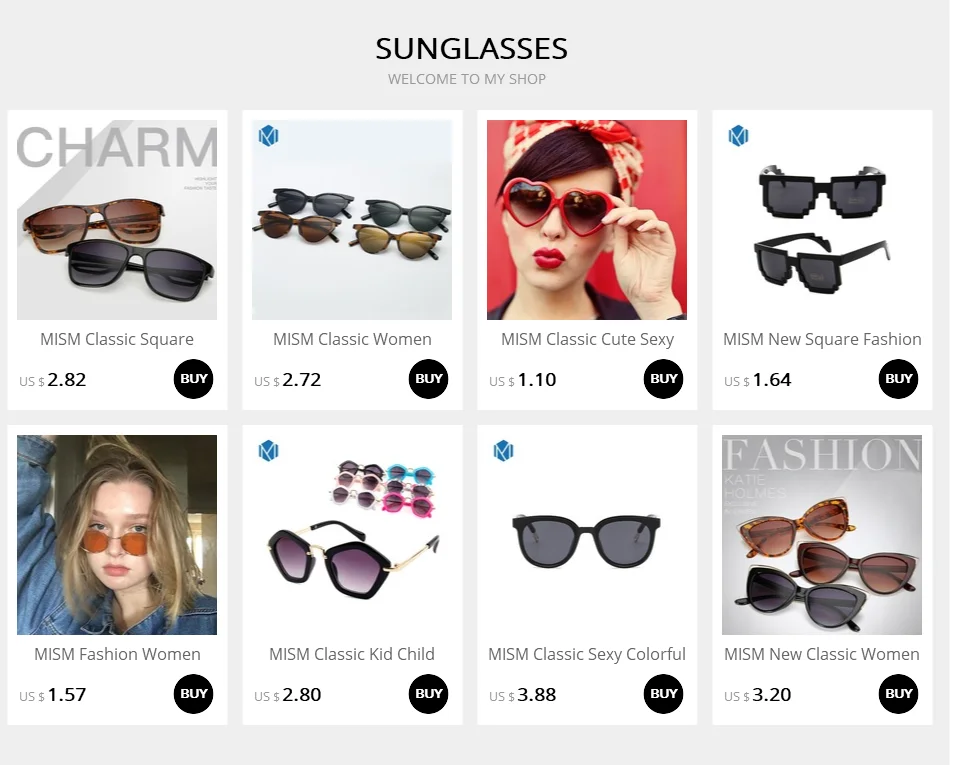Open the MISM Classic Sexy Colorful title link

click(x=587, y=654)
